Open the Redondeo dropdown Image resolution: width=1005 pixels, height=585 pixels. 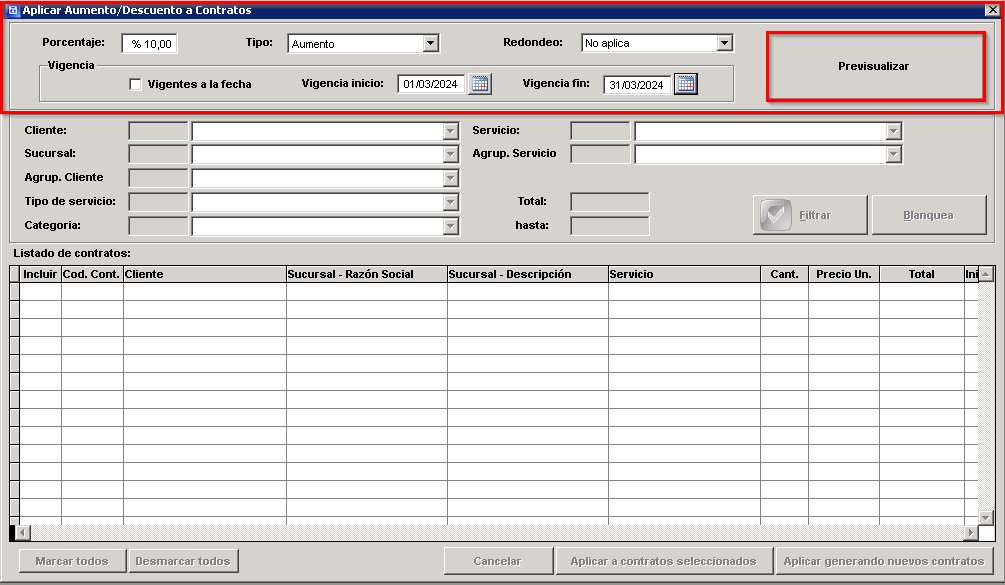click(x=724, y=42)
